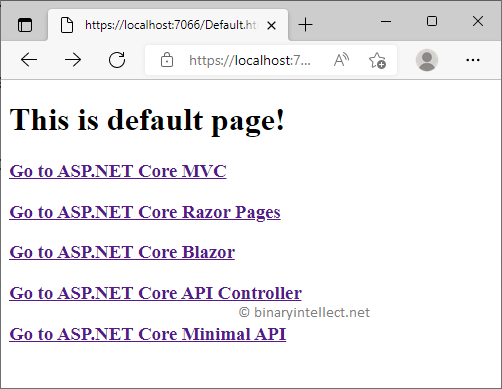Close the Default.html browser tab

coord(271,25)
